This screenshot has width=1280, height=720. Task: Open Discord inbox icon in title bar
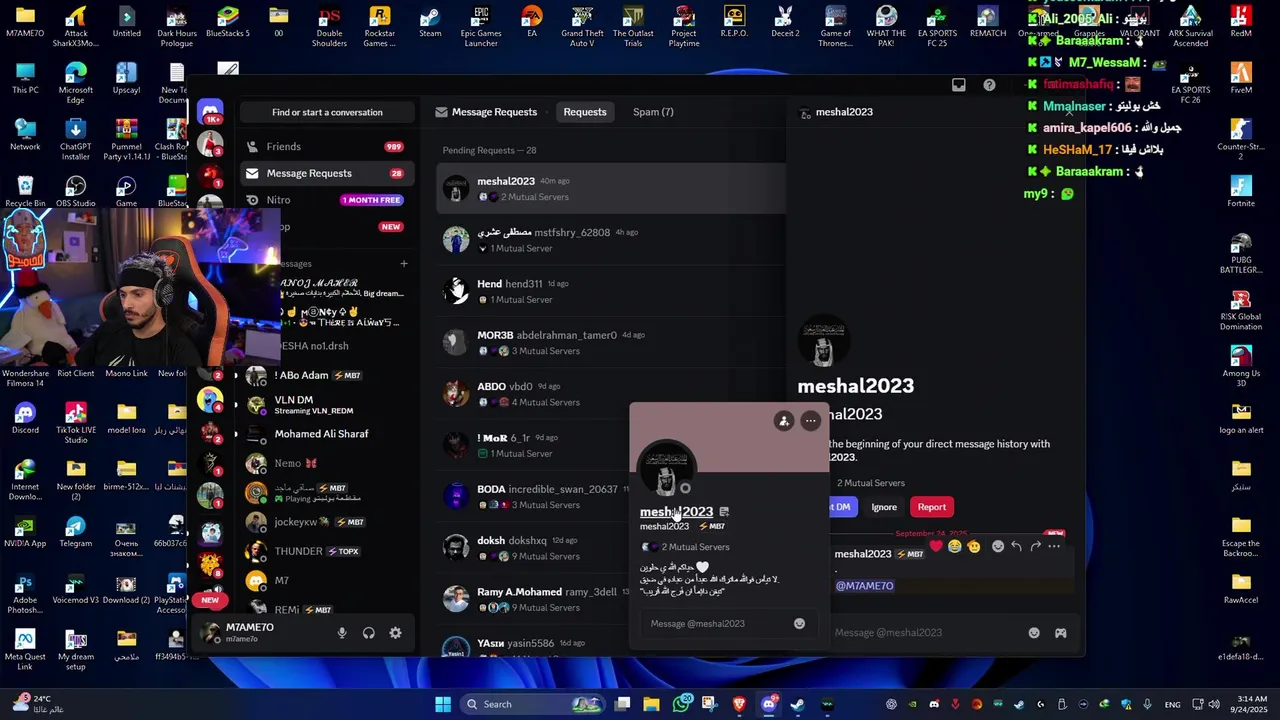click(x=959, y=85)
